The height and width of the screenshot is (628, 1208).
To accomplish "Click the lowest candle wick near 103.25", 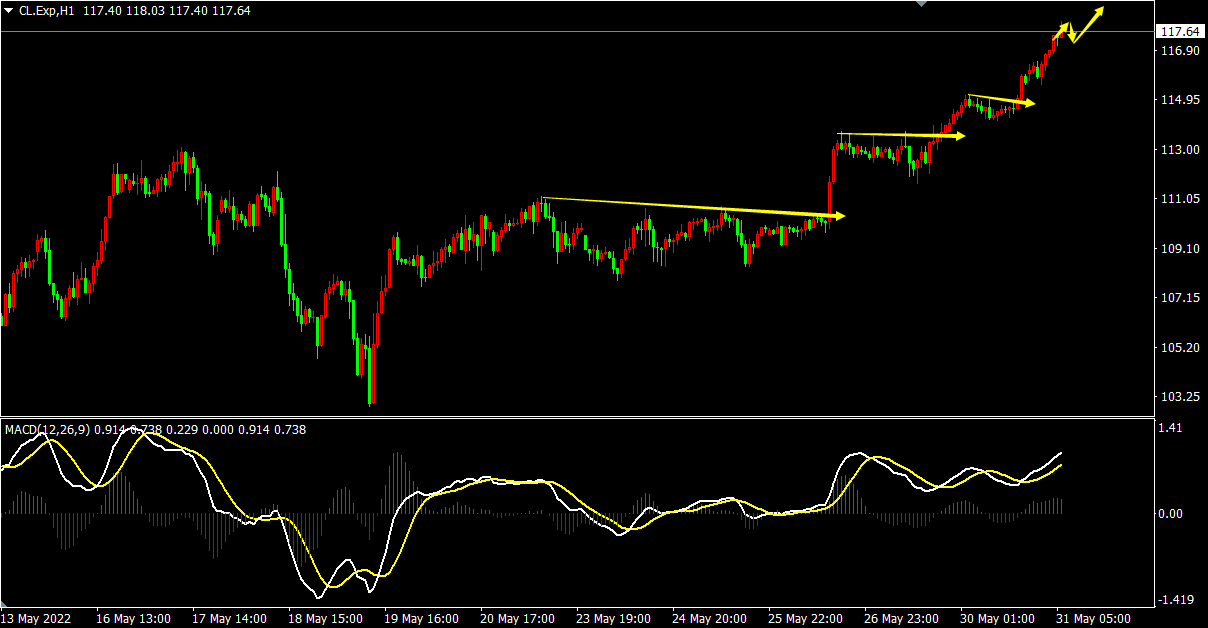I will [x=371, y=400].
